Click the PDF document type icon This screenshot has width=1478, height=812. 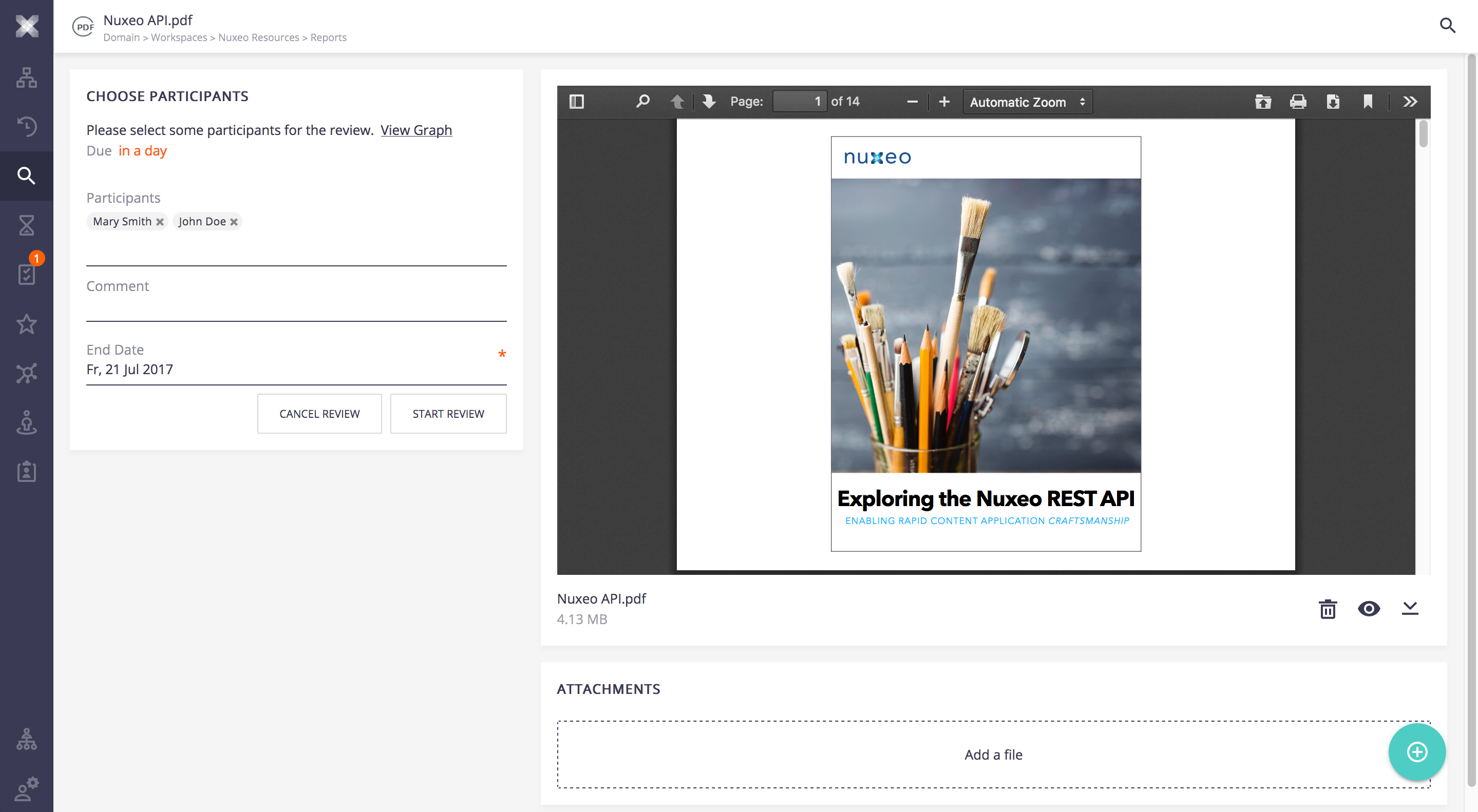tap(84, 26)
